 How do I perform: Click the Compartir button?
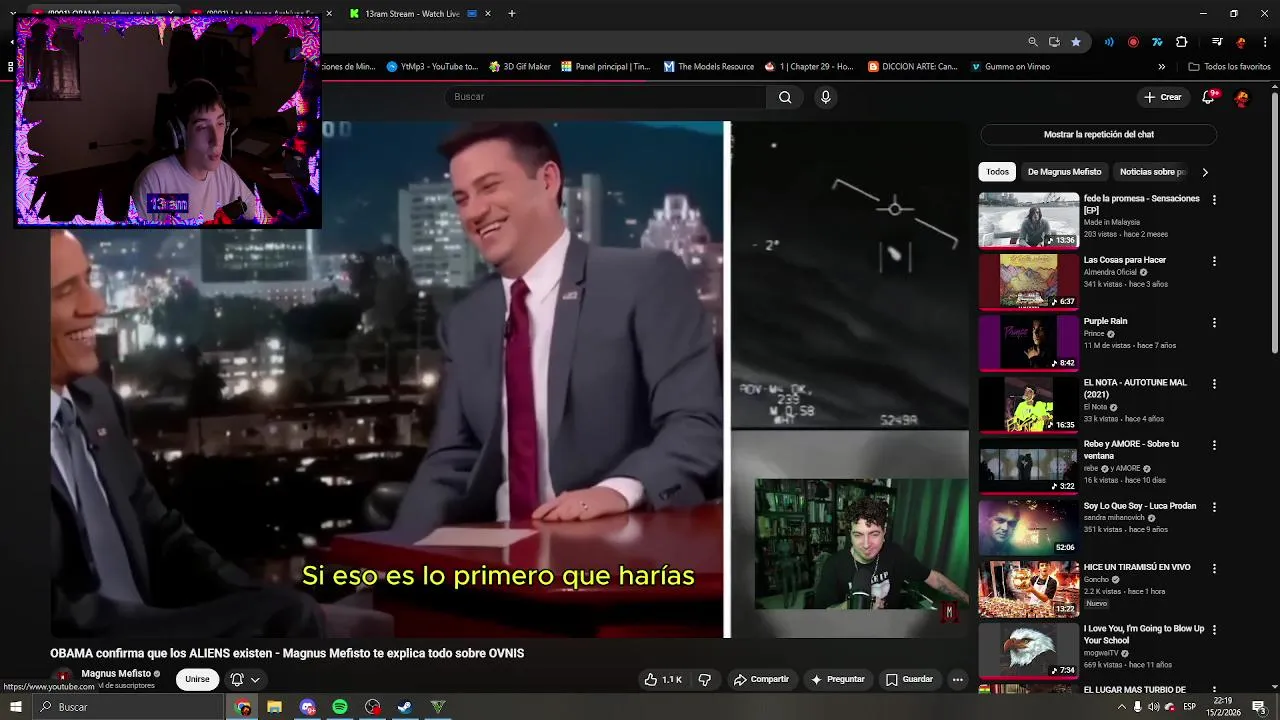click(x=761, y=679)
